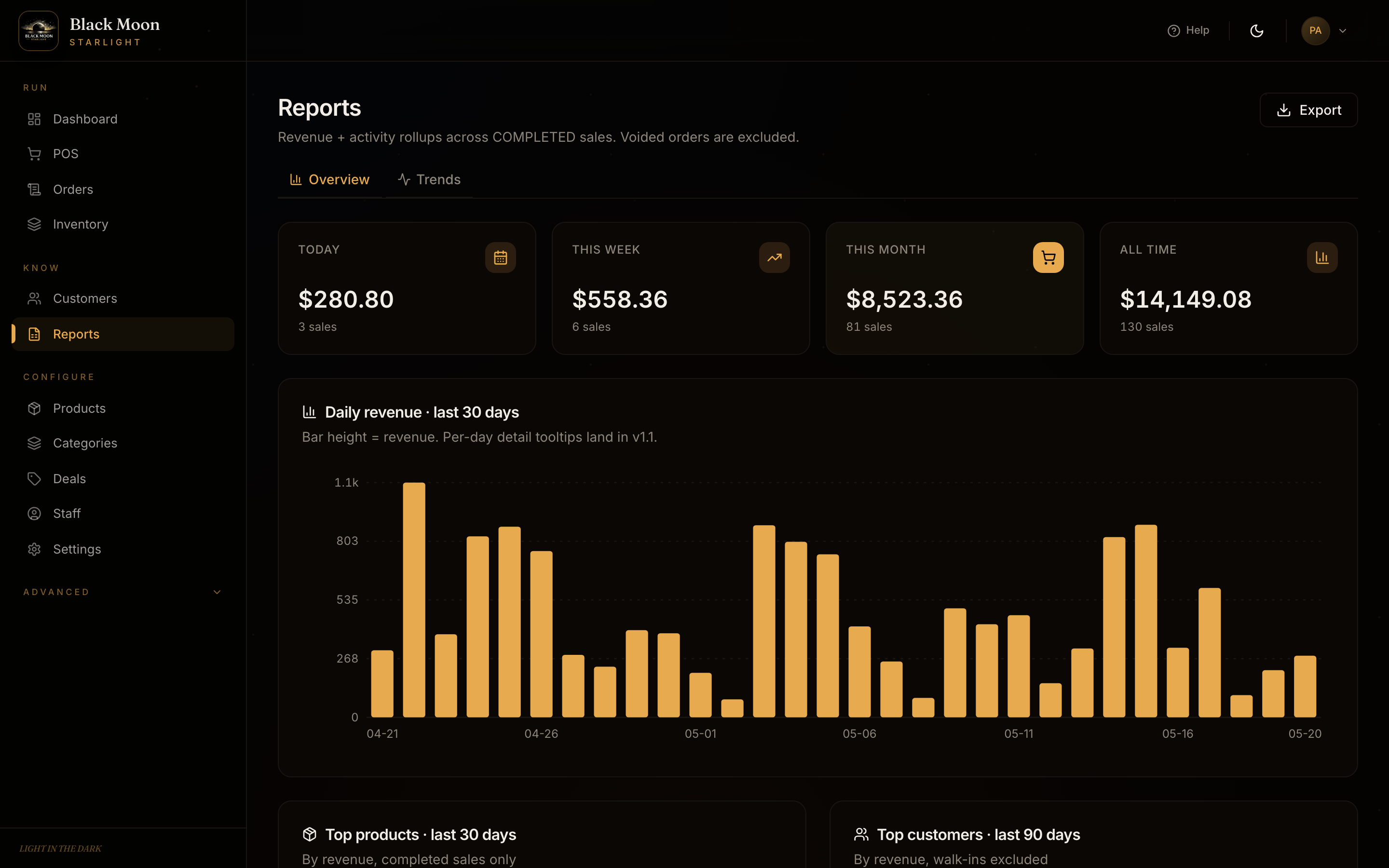Go to the Orders page
Screen dimensions: 1389x868
123,189
